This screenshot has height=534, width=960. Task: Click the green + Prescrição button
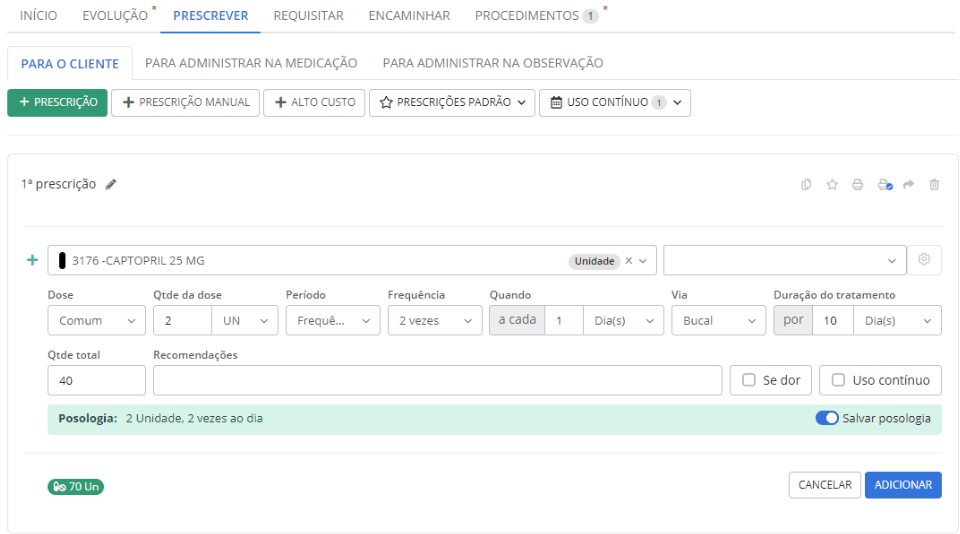pyautogui.click(x=58, y=102)
